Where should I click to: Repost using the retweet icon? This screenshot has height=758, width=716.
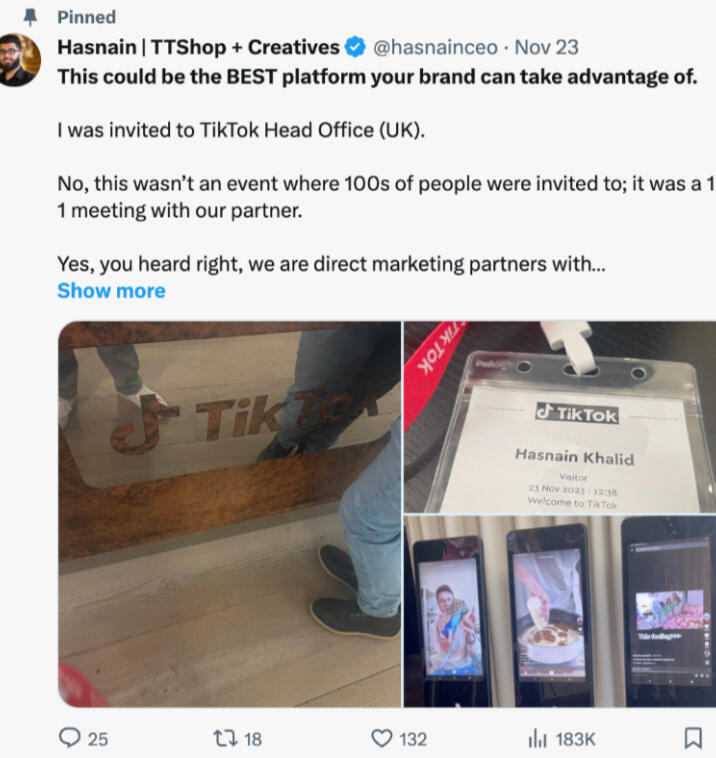(225, 738)
